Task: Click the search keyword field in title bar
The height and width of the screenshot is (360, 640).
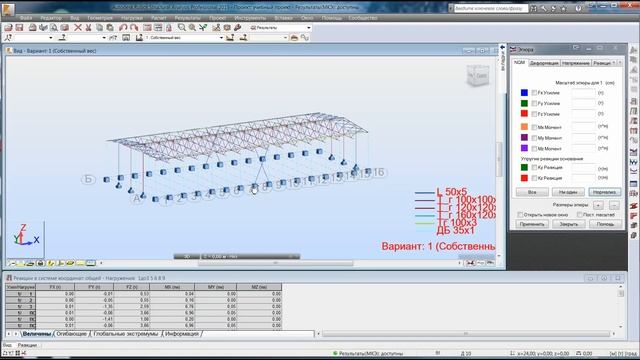Action: click(x=491, y=8)
